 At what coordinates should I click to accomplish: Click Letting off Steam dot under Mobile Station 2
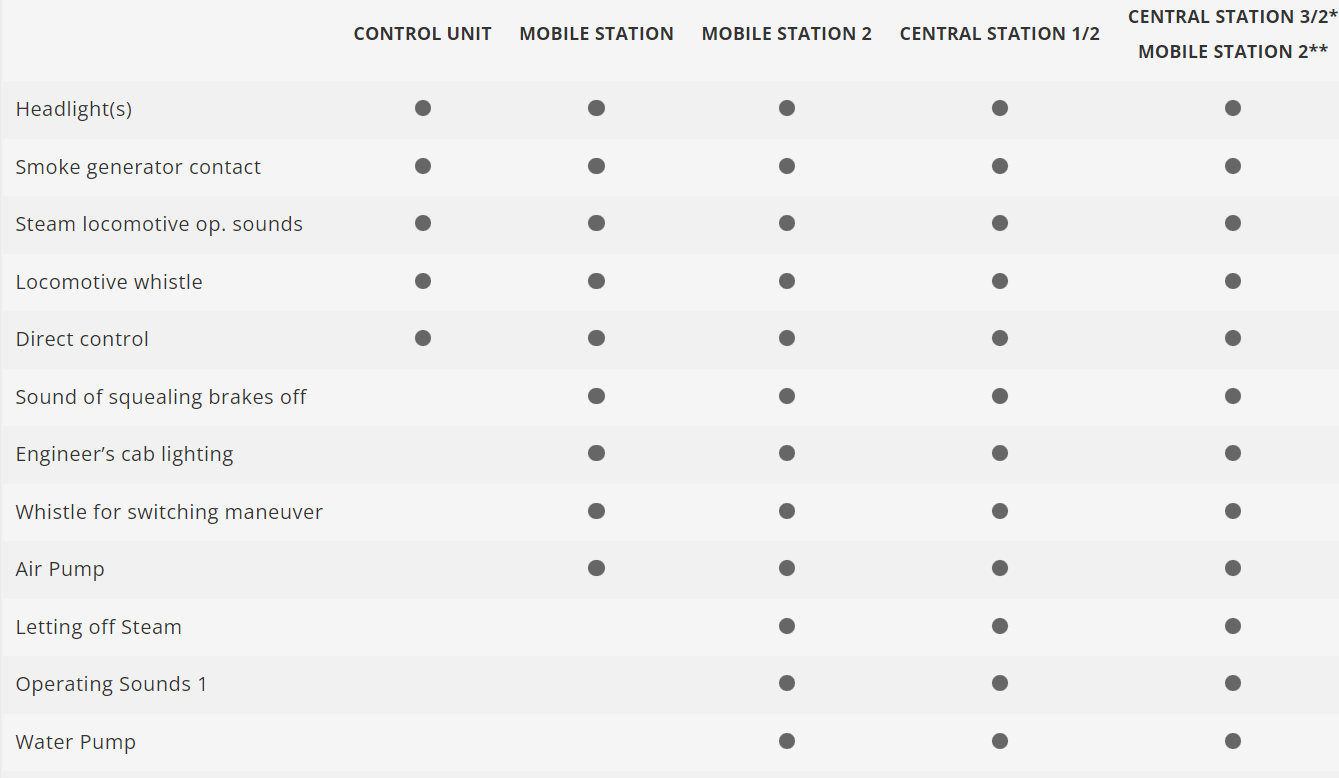[787, 626]
